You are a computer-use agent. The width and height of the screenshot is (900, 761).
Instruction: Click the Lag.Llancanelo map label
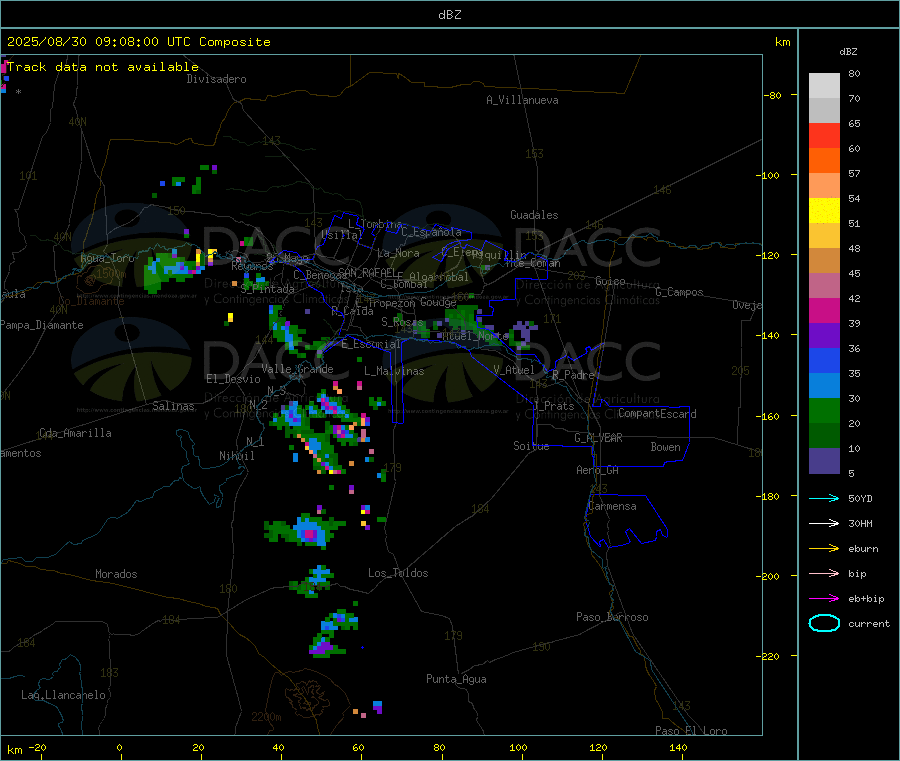coord(63,695)
